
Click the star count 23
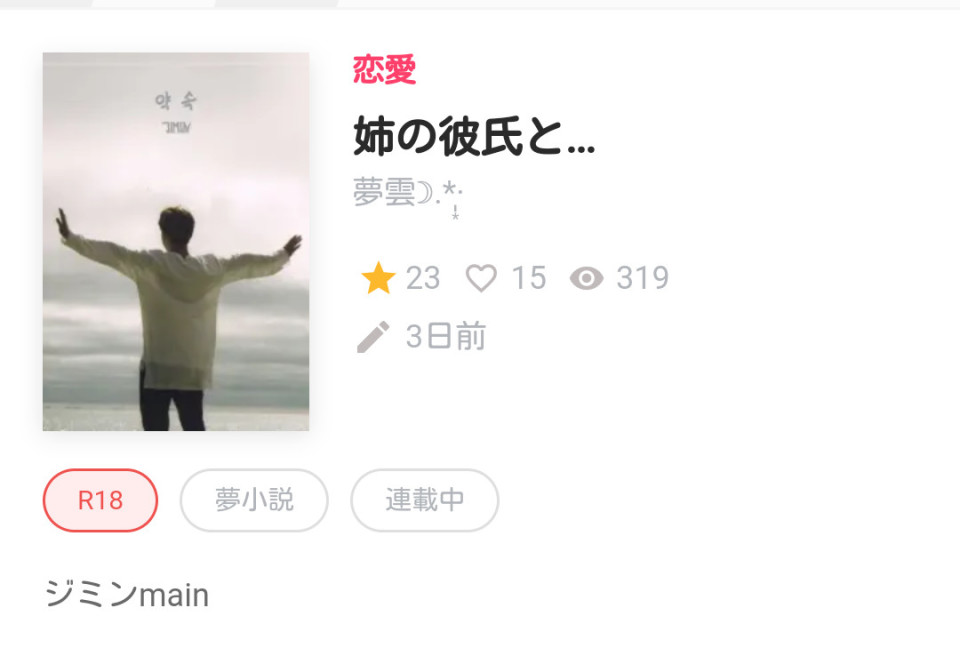423,278
